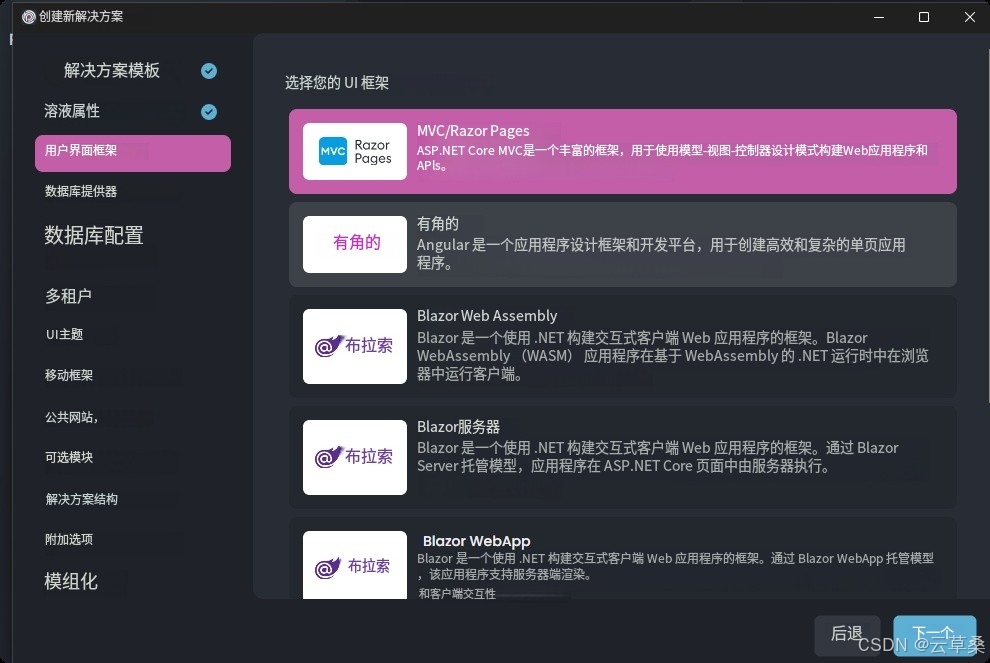Click the 和客户端交互性 text line
This screenshot has height=663, width=990.
457,594
